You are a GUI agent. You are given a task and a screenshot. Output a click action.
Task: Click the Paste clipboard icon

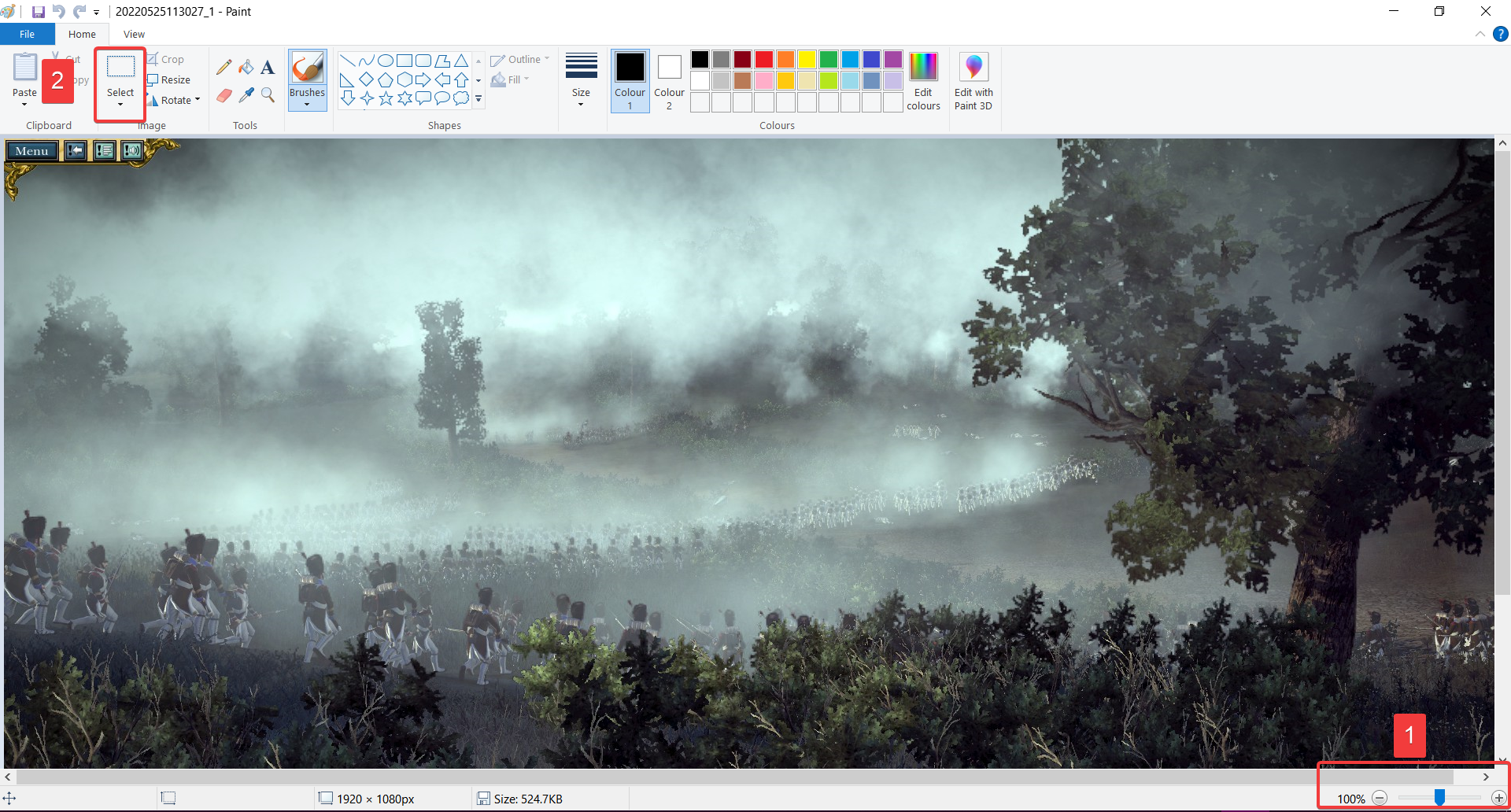(x=24, y=68)
